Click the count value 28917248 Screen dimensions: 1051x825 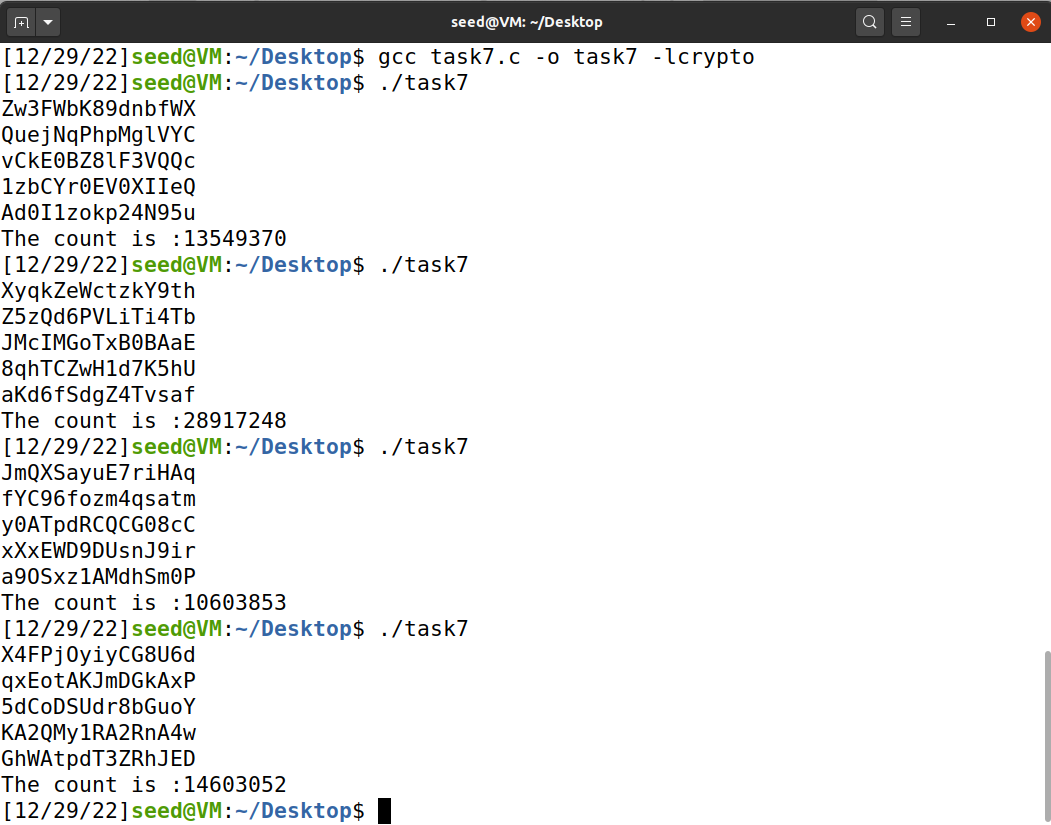(x=235, y=421)
